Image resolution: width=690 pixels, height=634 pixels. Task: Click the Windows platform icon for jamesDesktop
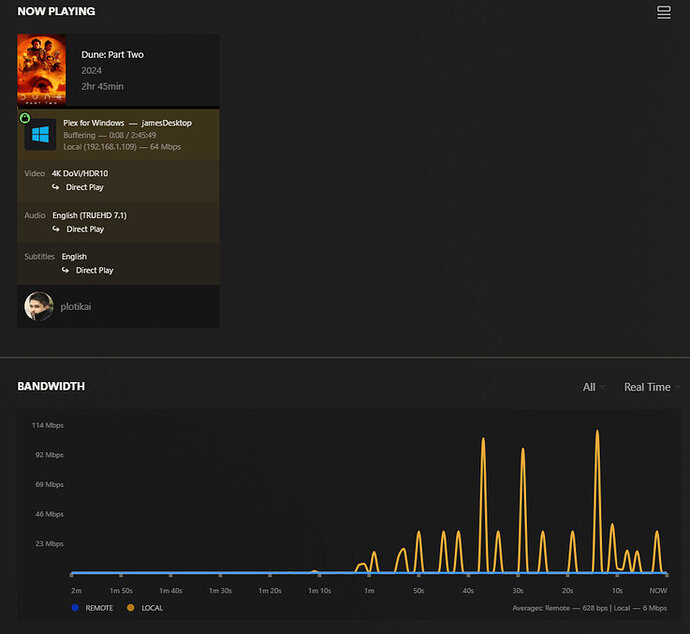pyautogui.click(x=40, y=134)
